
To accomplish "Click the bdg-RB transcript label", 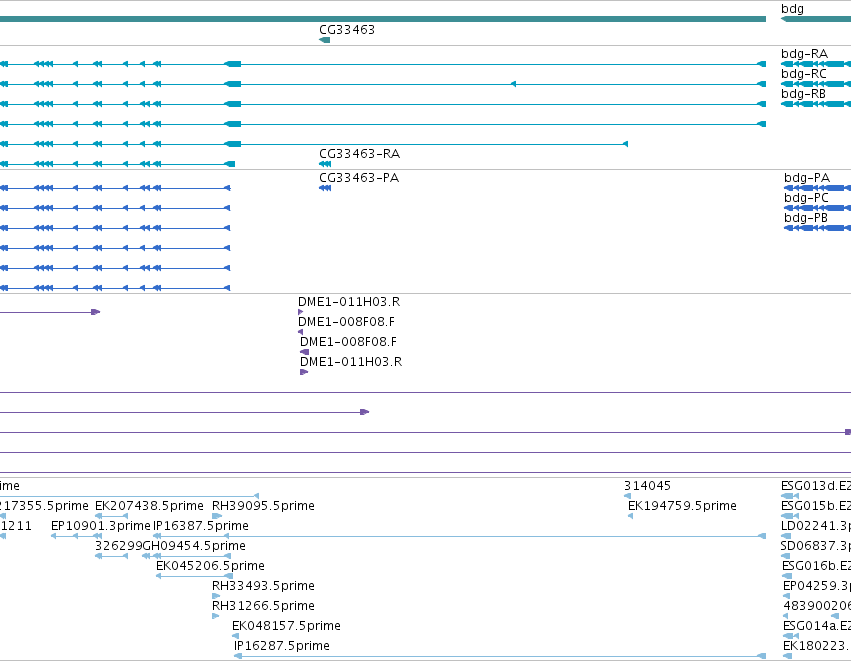I will click(803, 94).
